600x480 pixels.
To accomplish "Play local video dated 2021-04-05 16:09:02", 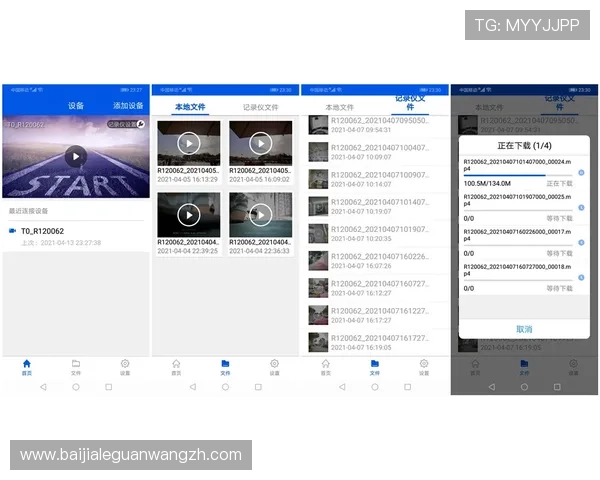I will [260, 143].
